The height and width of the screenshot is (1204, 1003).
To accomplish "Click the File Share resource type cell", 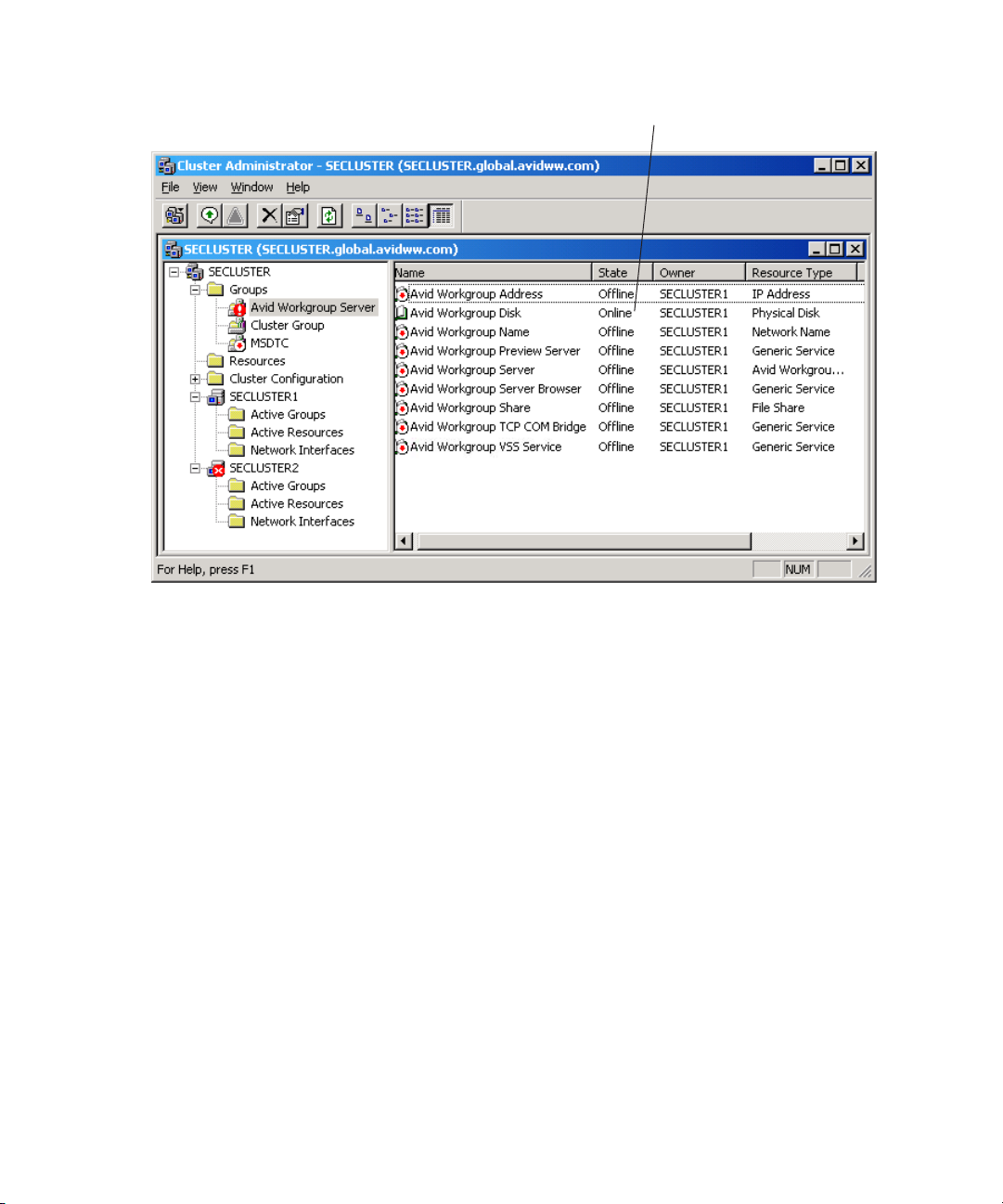I will click(x=778, y=408).
